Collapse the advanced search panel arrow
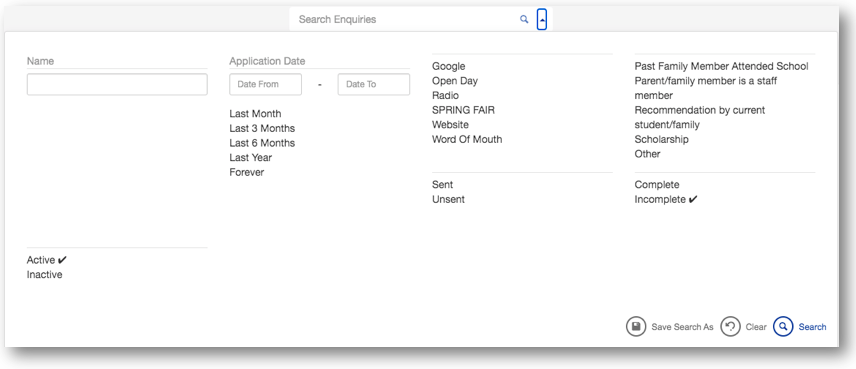The height and width of the screenshot is (369, 856). pyautogui.click(x=542, y=19)
